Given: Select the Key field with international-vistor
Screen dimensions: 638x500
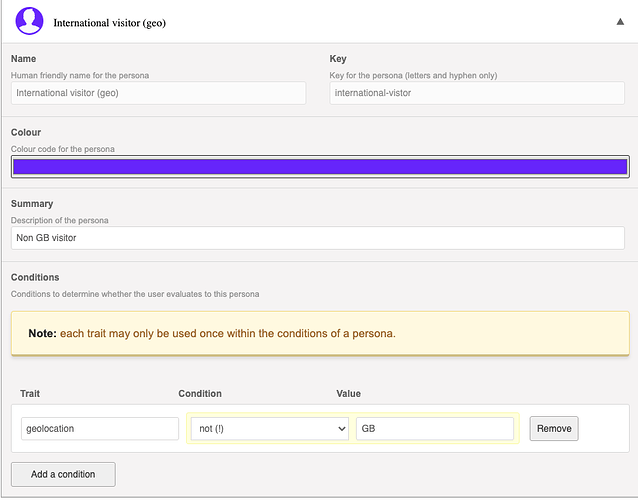Looking at the screenshot, I should (477, 93).
